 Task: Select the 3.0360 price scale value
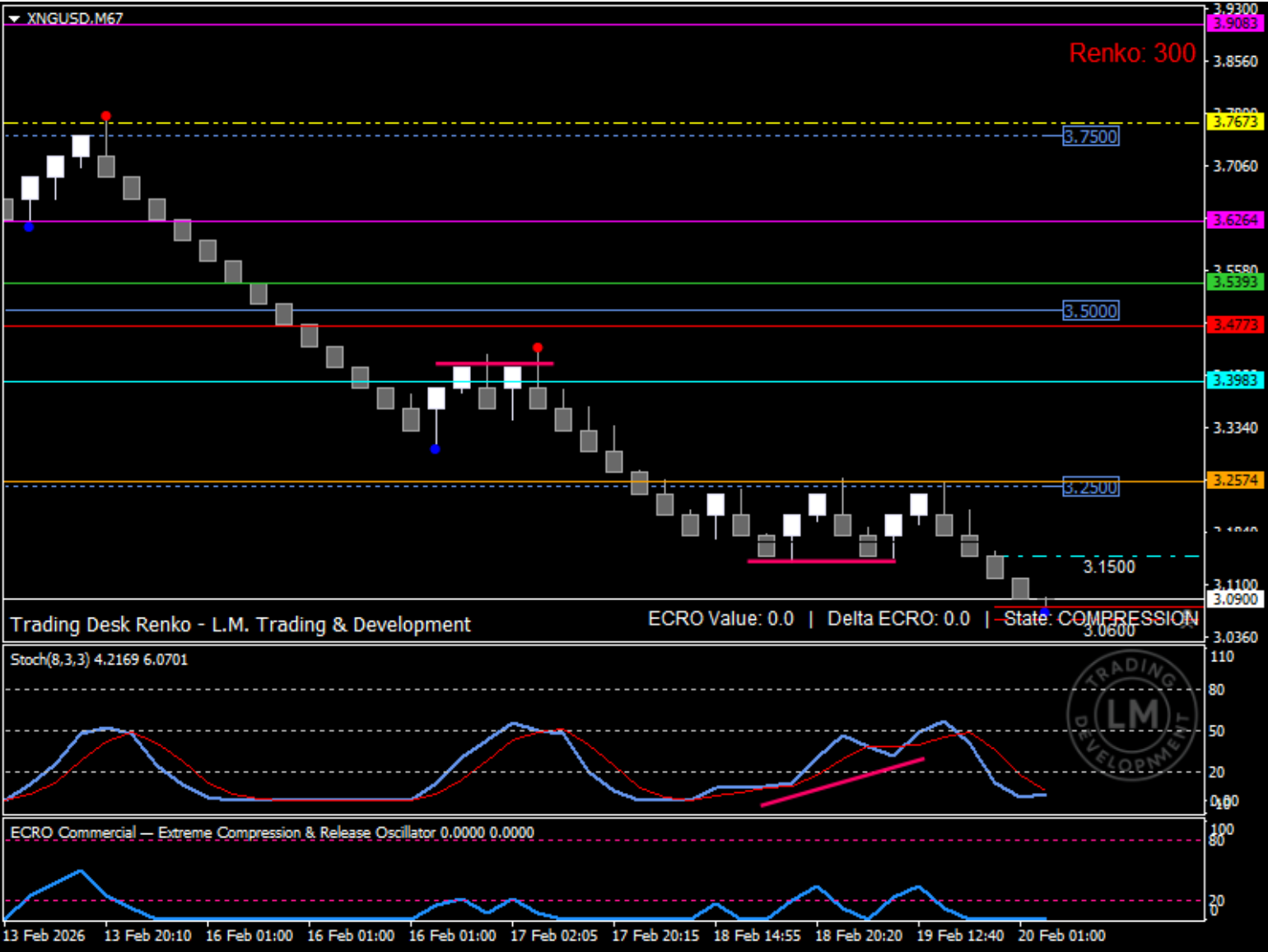(x=1236, y=637)
